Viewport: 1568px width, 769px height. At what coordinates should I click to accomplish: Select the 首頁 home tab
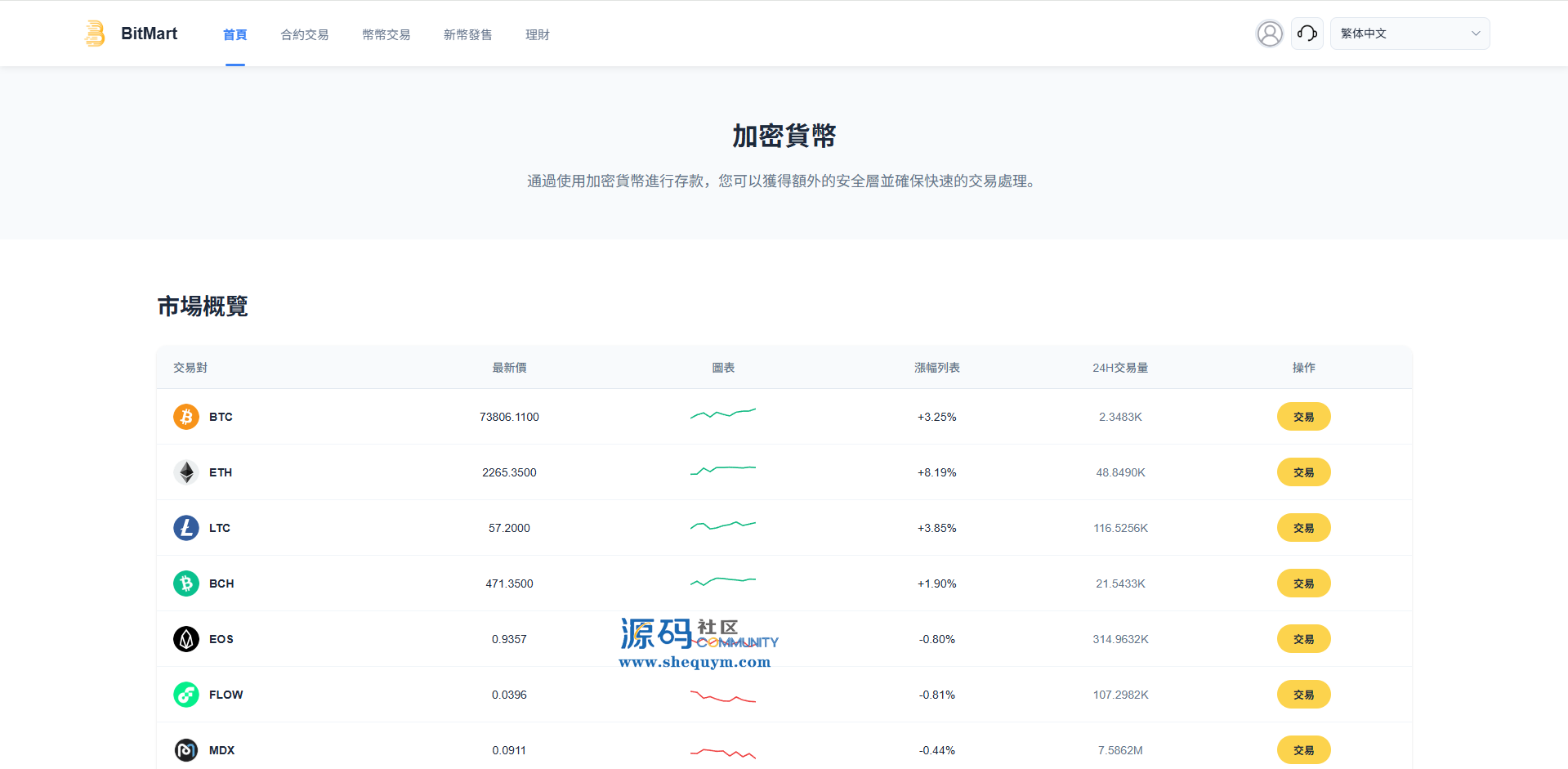(x=235, y=34)
